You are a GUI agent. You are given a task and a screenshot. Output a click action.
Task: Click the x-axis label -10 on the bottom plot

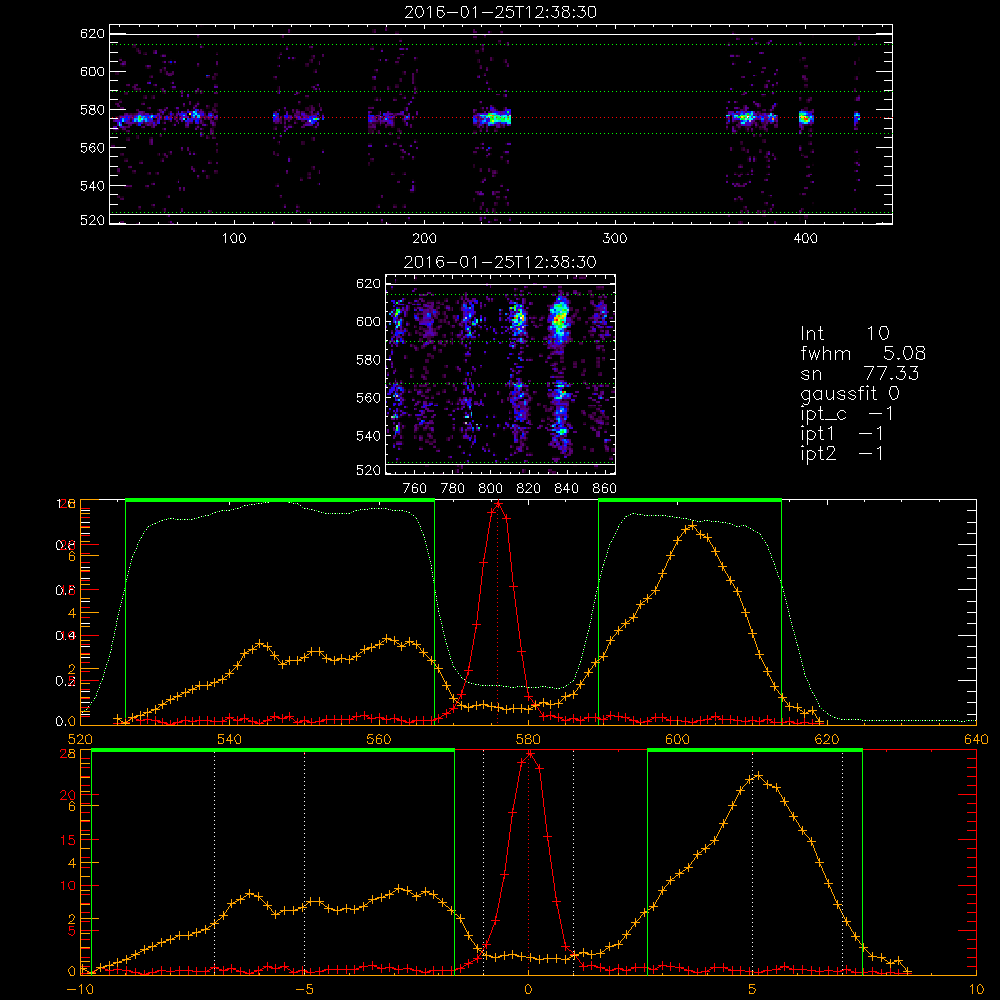click(x=80, y=989)
